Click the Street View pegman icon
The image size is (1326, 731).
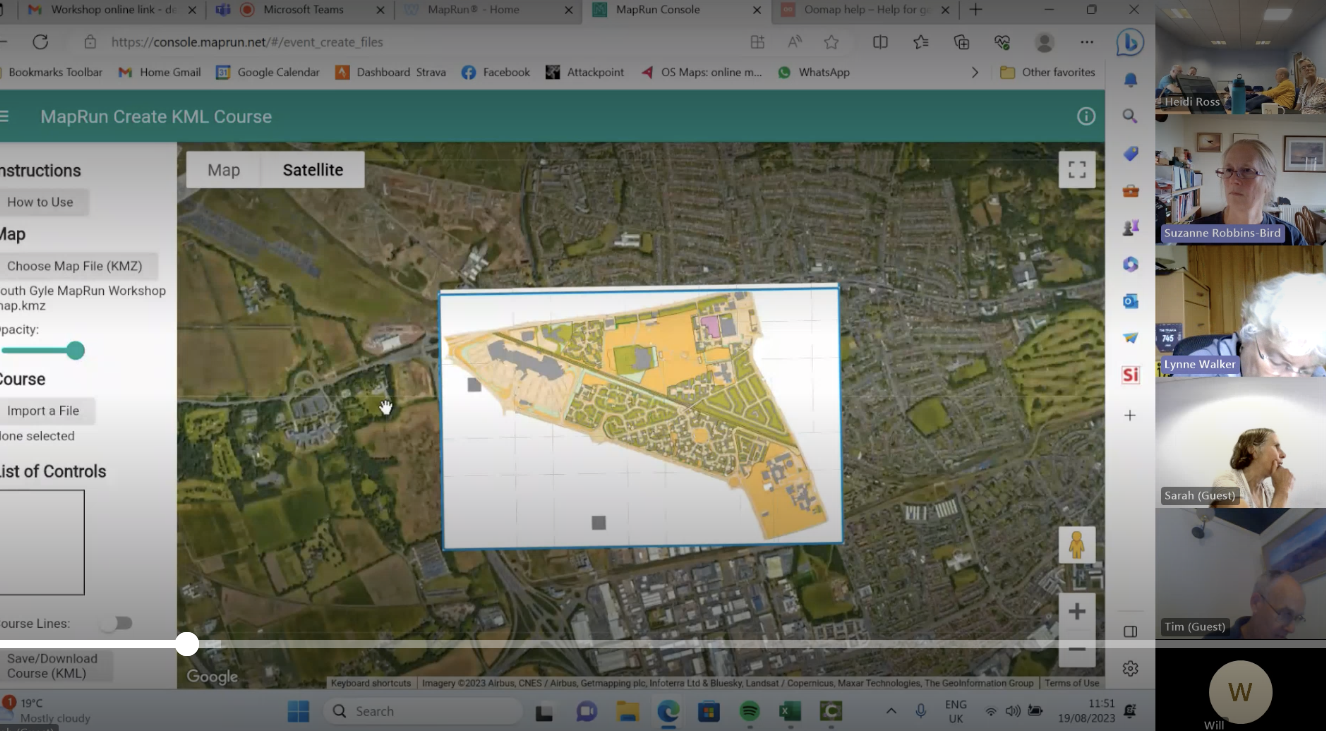[1077, 545]
